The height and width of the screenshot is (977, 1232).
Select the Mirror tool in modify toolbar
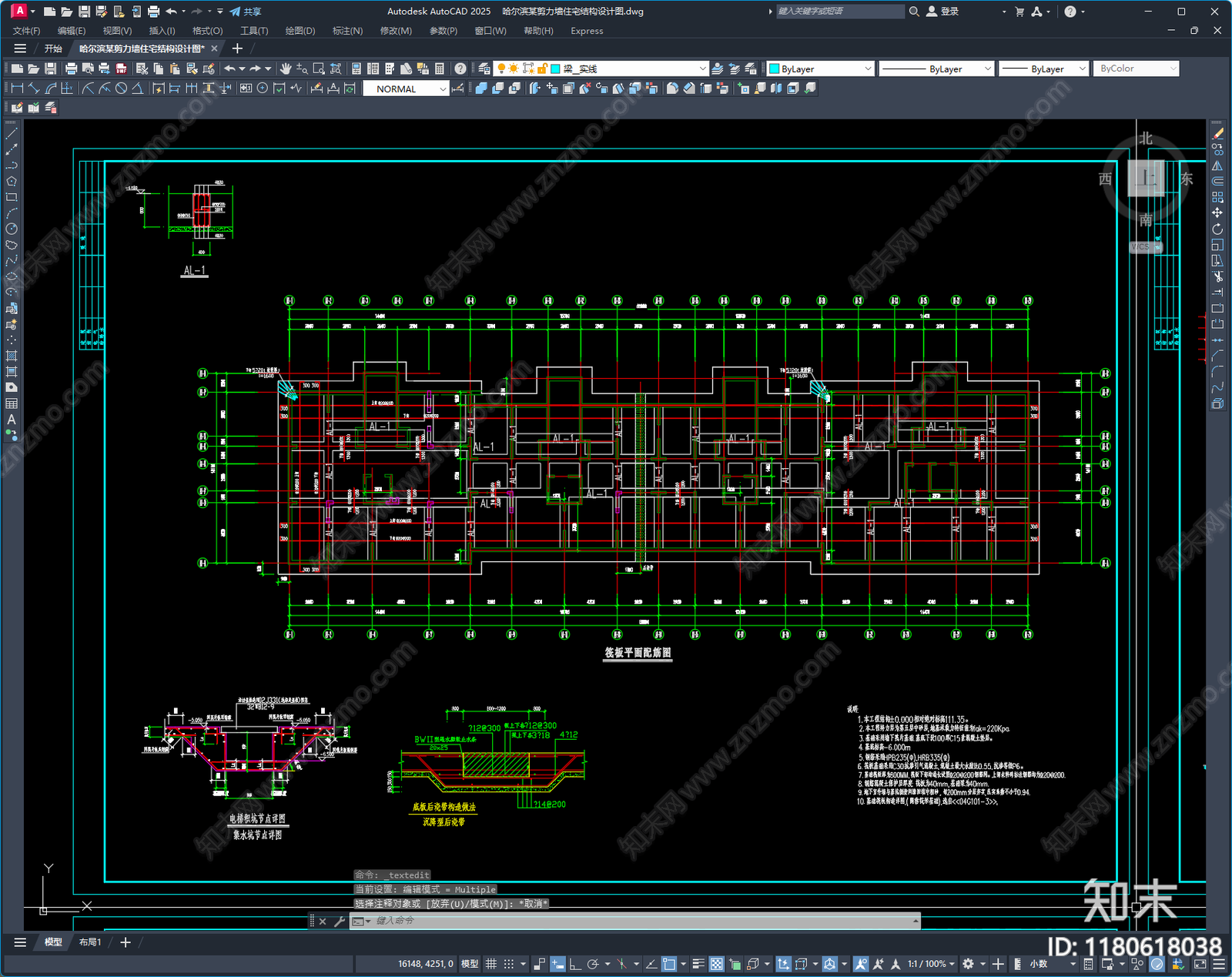click(1217, 166)
